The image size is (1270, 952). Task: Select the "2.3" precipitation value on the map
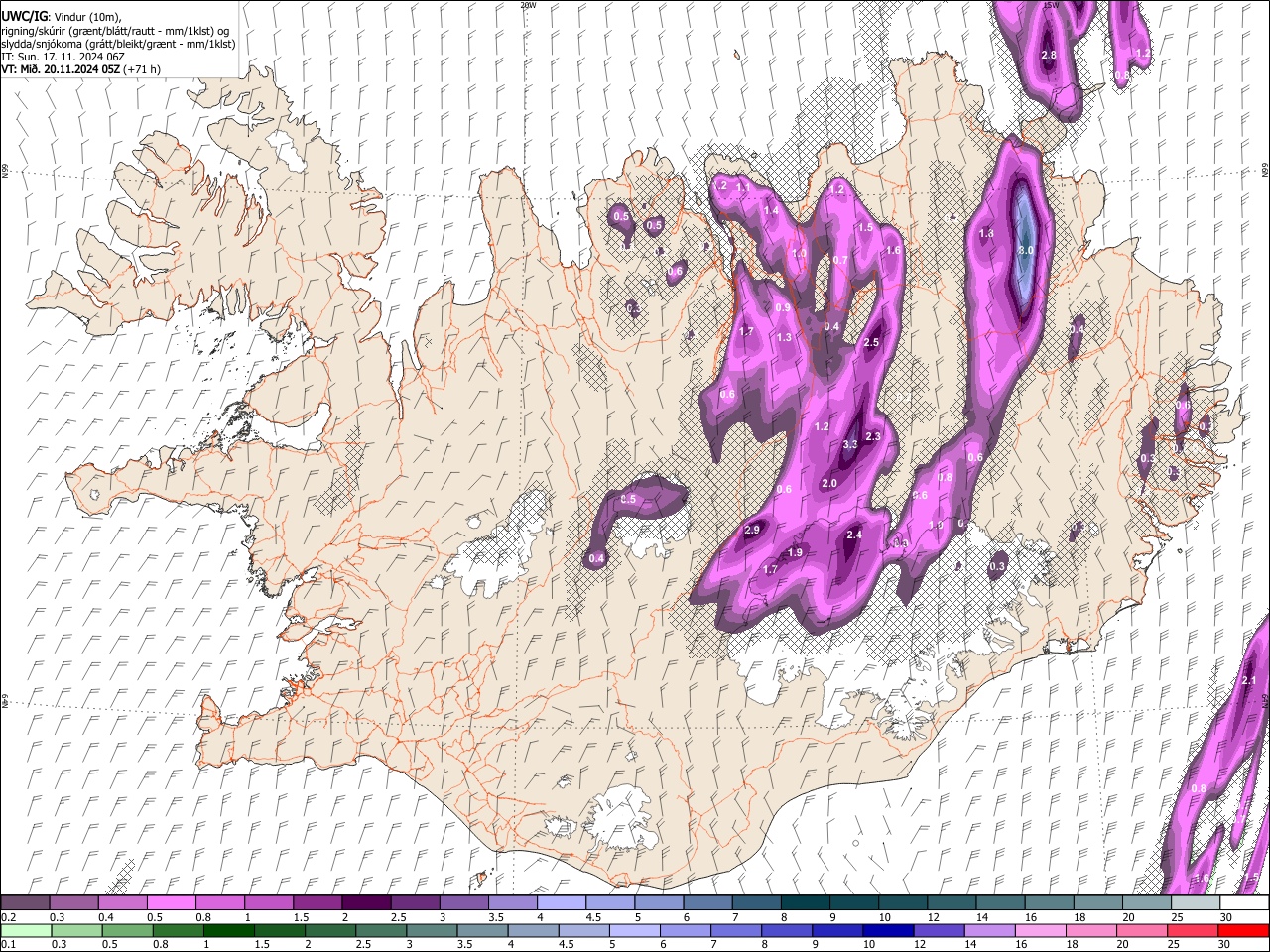[873, 436]
